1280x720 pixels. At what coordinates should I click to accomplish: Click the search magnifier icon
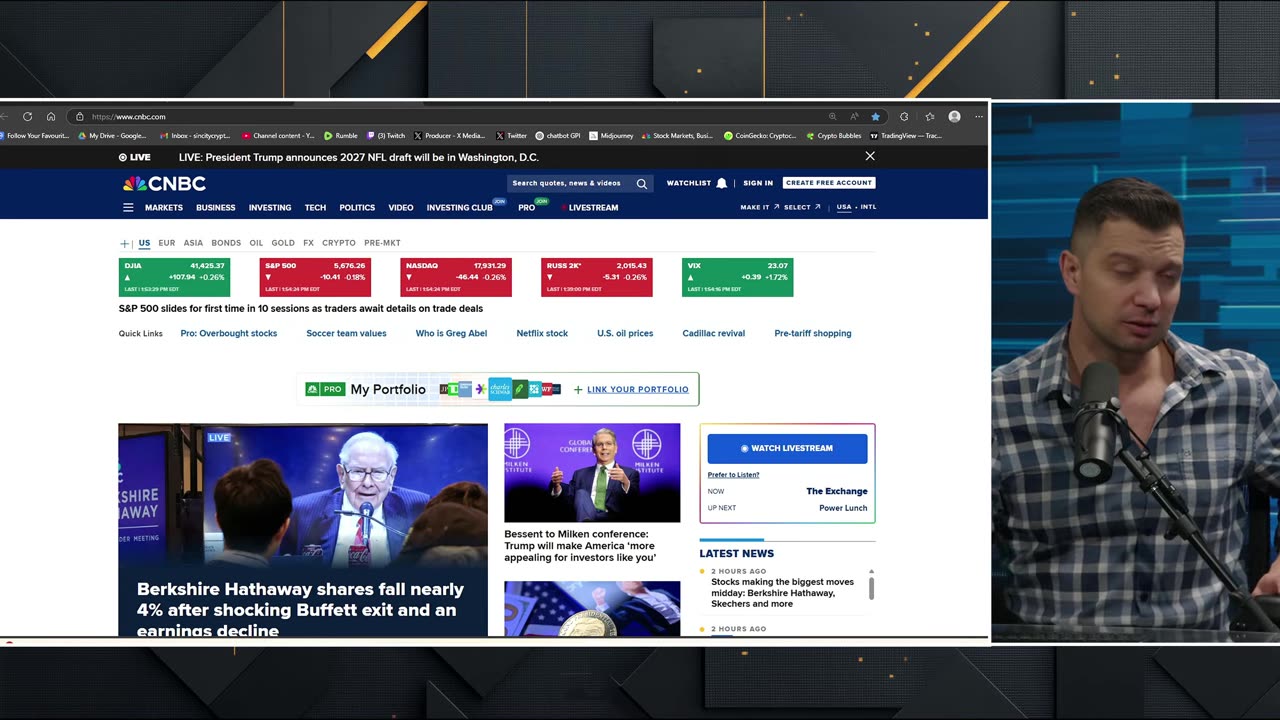pos(642,184)
